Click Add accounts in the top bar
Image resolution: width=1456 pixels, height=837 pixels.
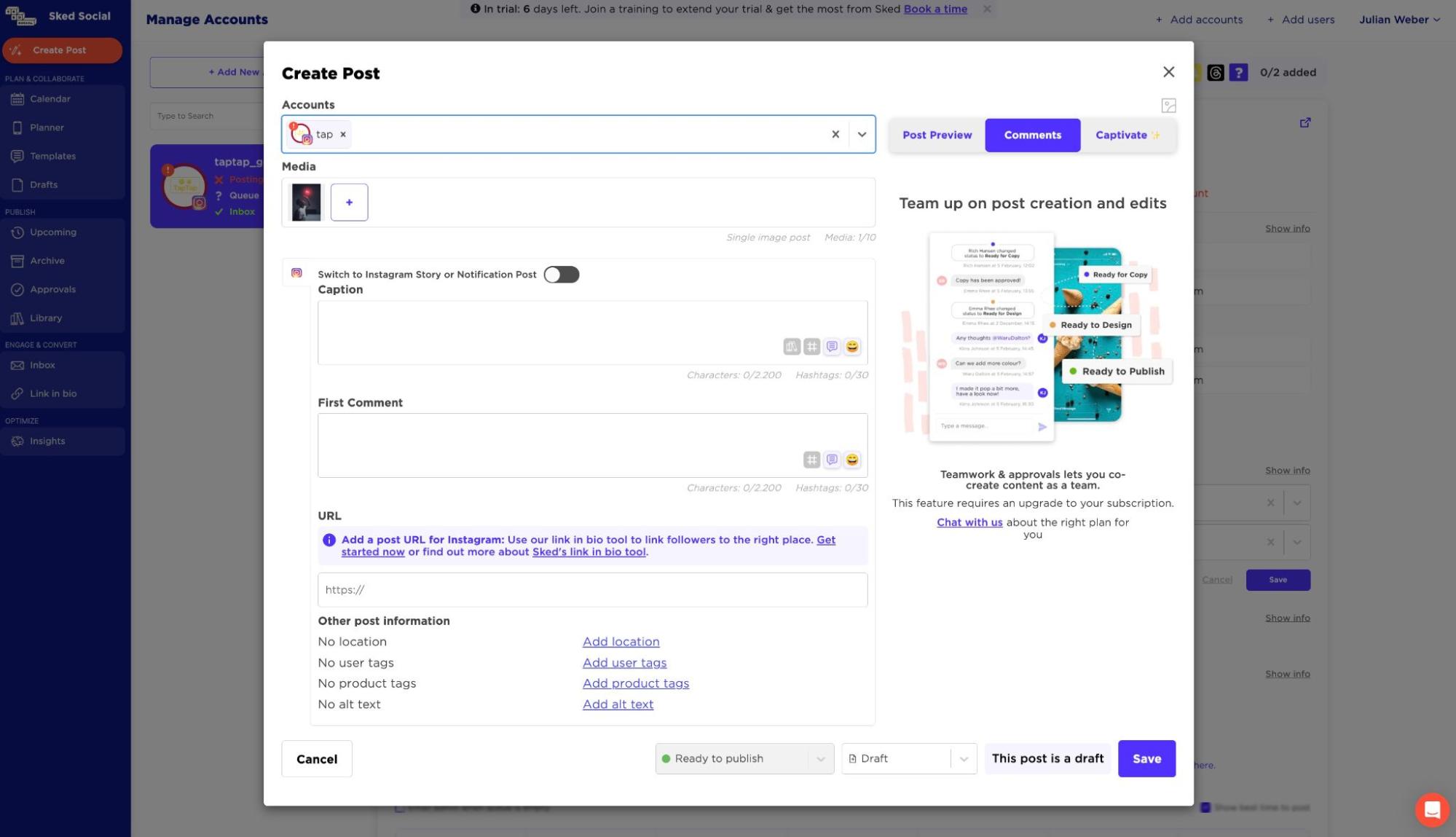[1200, 20]
